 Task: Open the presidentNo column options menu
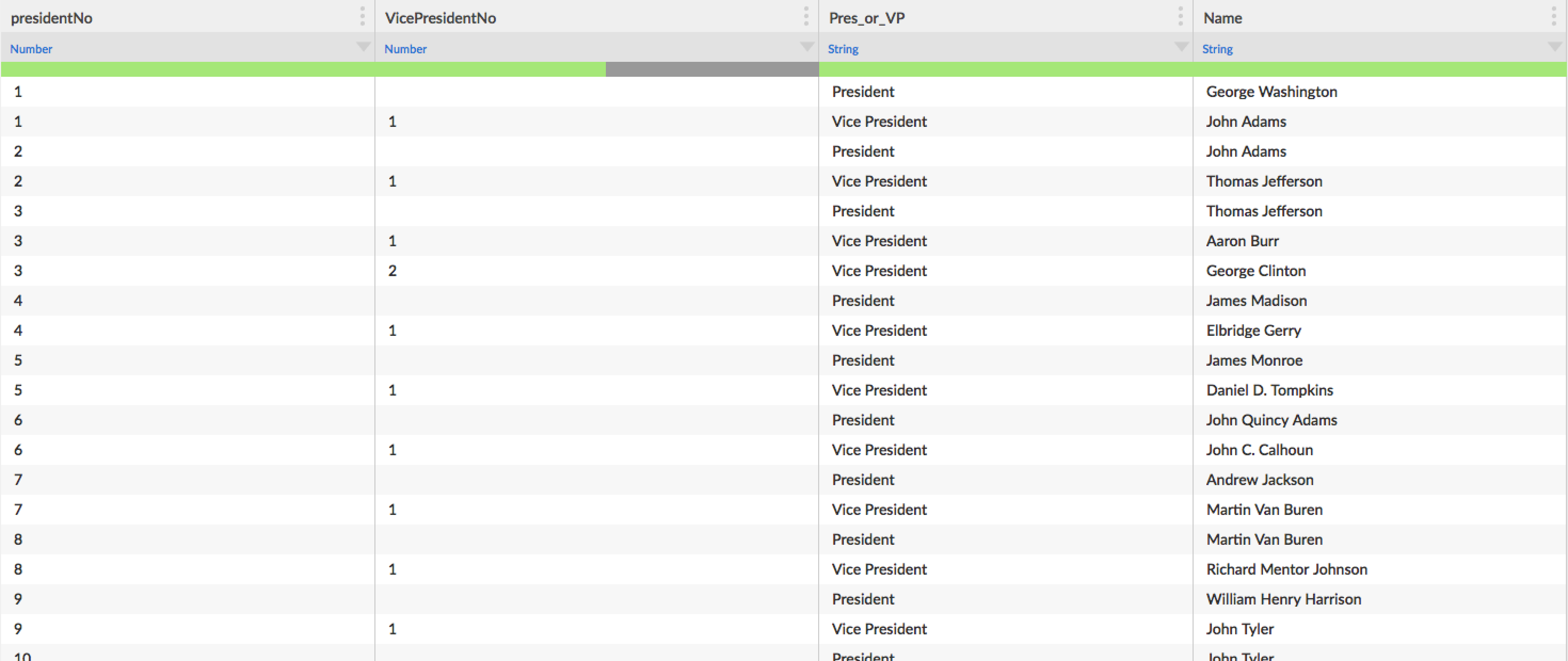(362, 17)
